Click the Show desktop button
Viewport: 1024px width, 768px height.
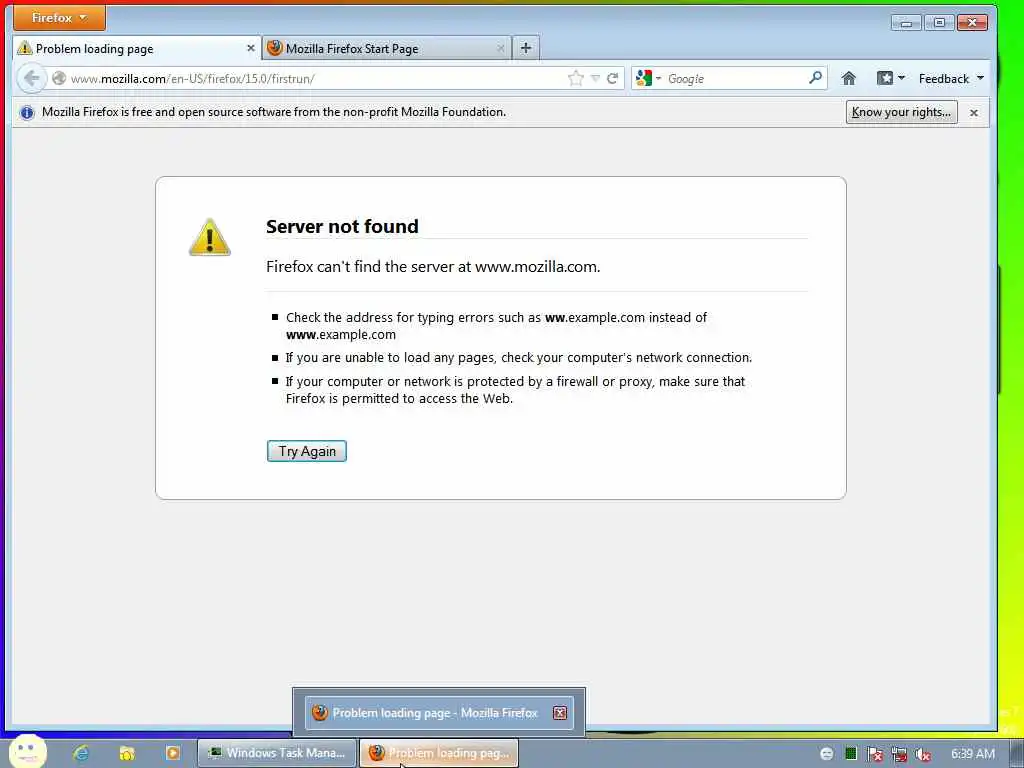pos(1017,753)
